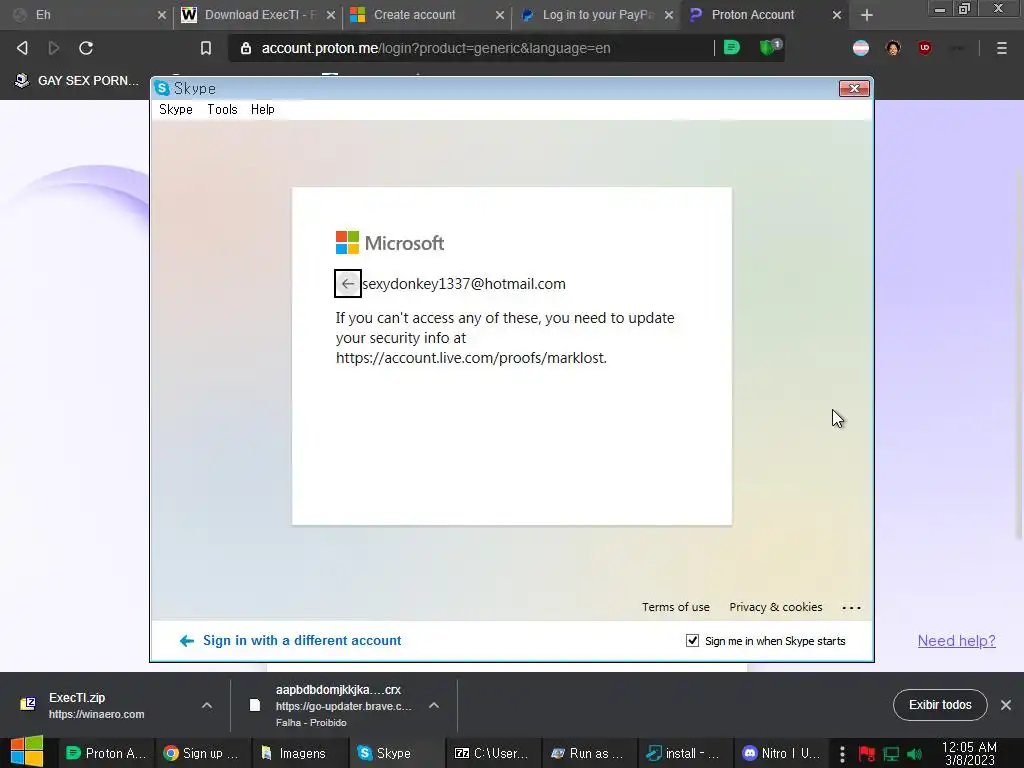Screen dimensions: 1024x768
Task: Close the Skype window
Action: coord(854,88)
